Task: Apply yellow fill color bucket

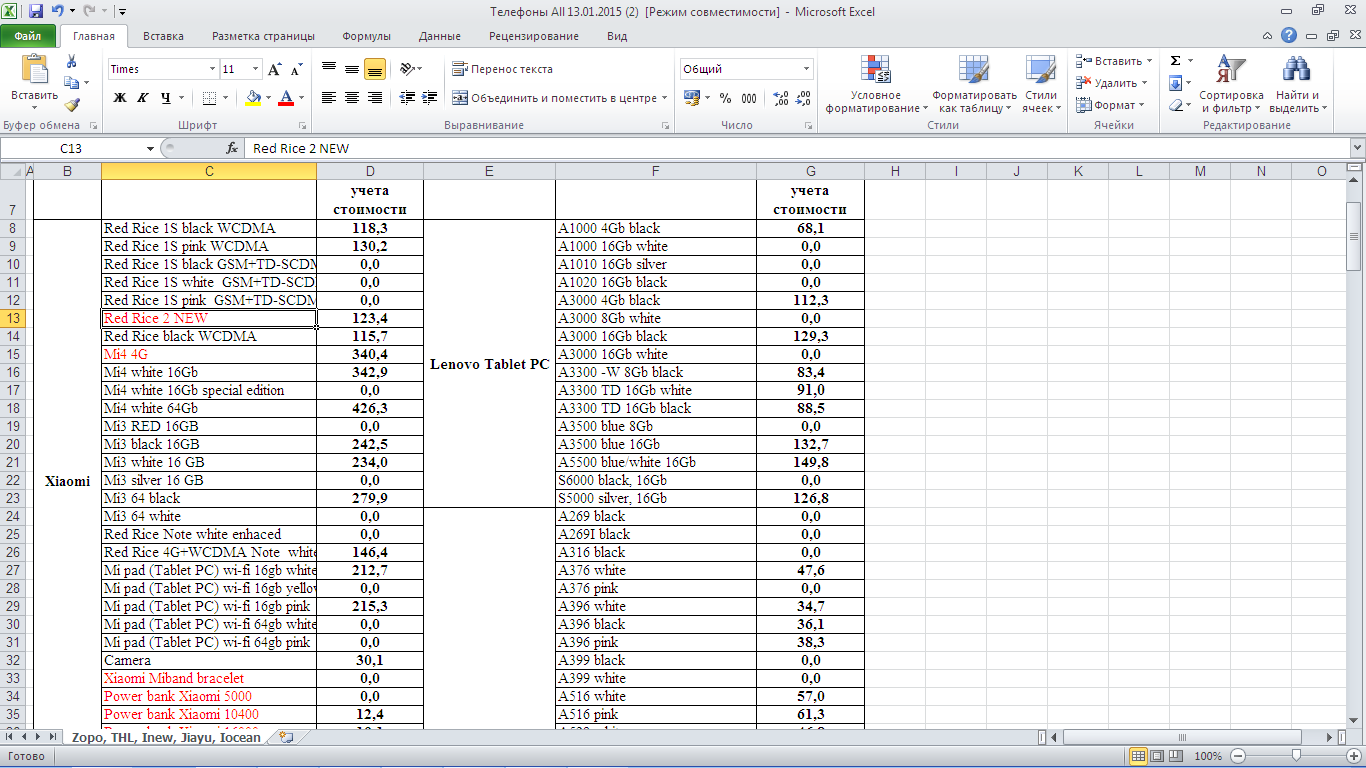Action: tap(253, 97)
